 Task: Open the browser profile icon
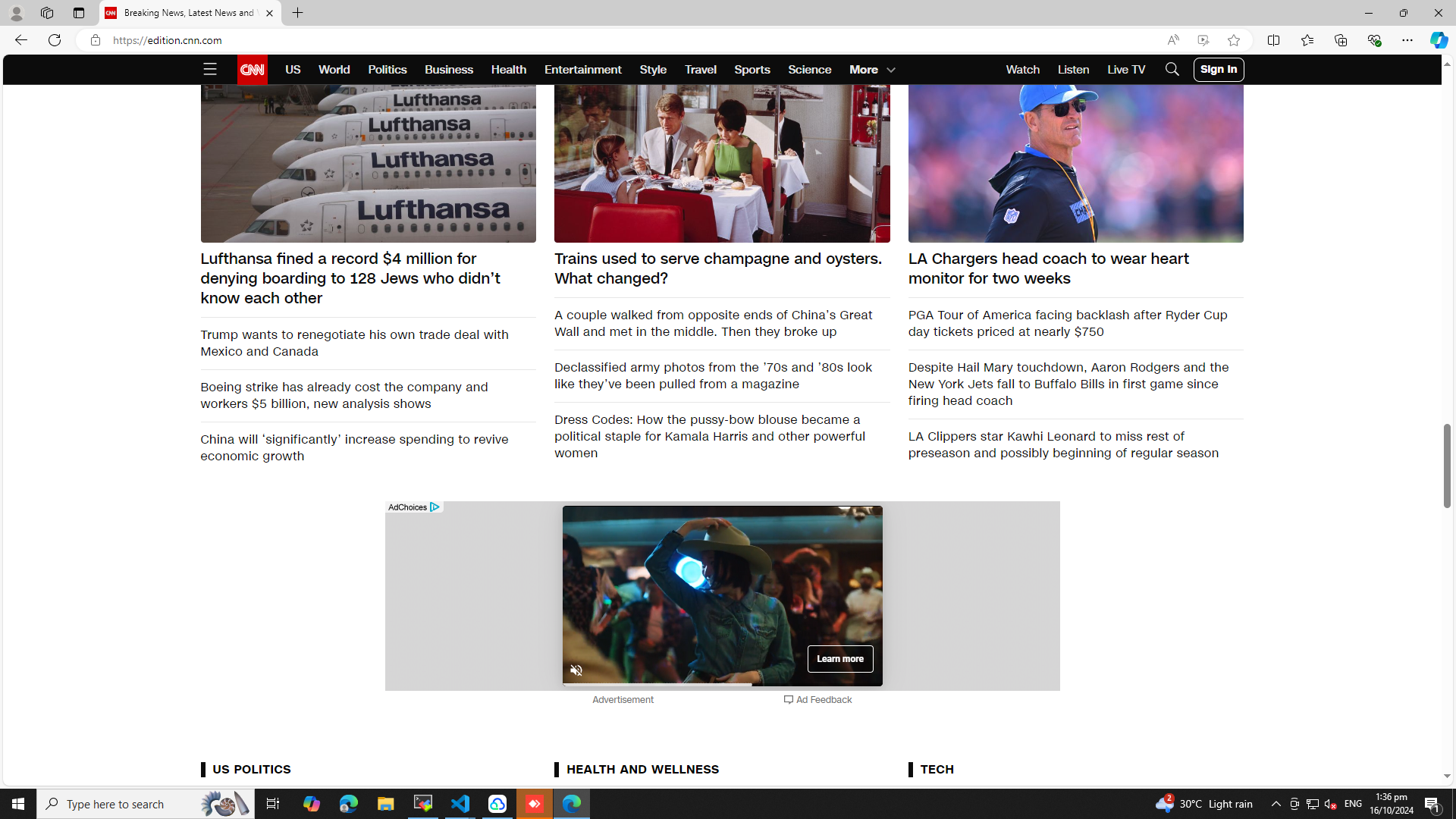[16, 13]
